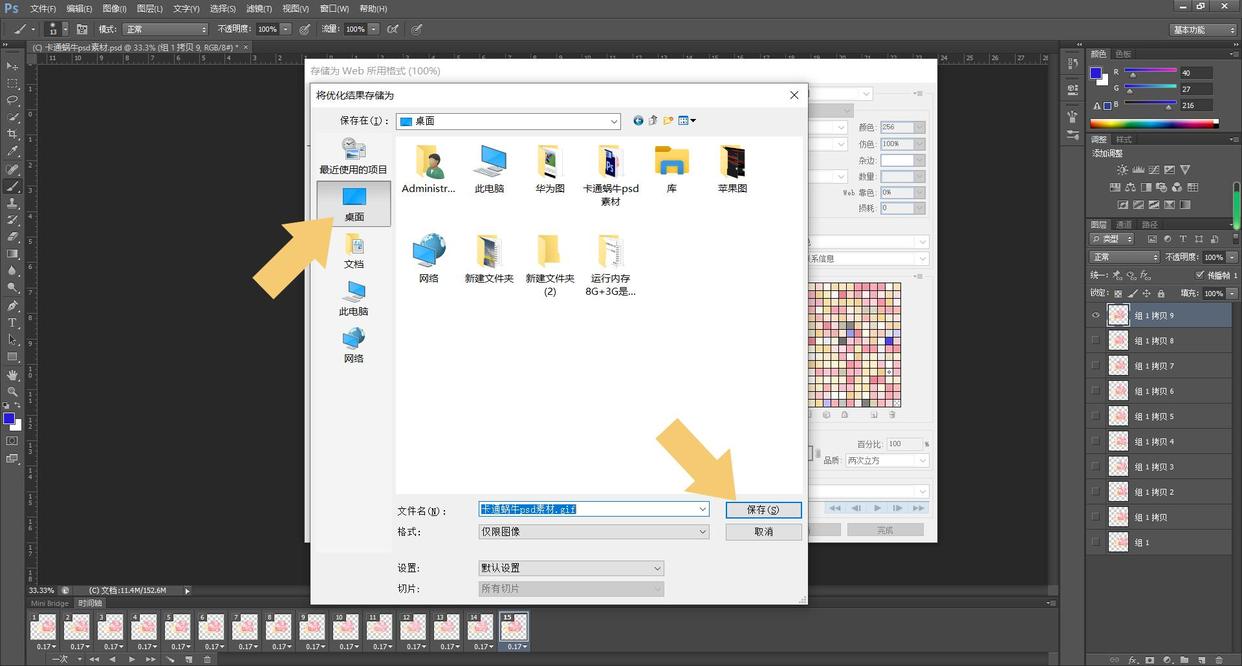This screenshot has height=666, width=1242.
Task: Select the Lasso tool
Action: pos(13,100)
